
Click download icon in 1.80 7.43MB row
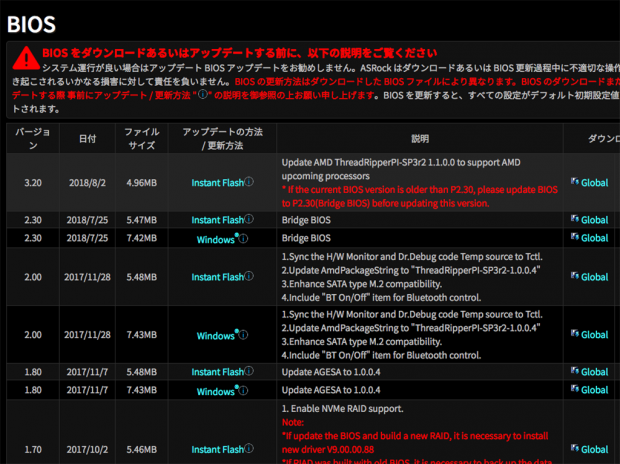point(575,389)
